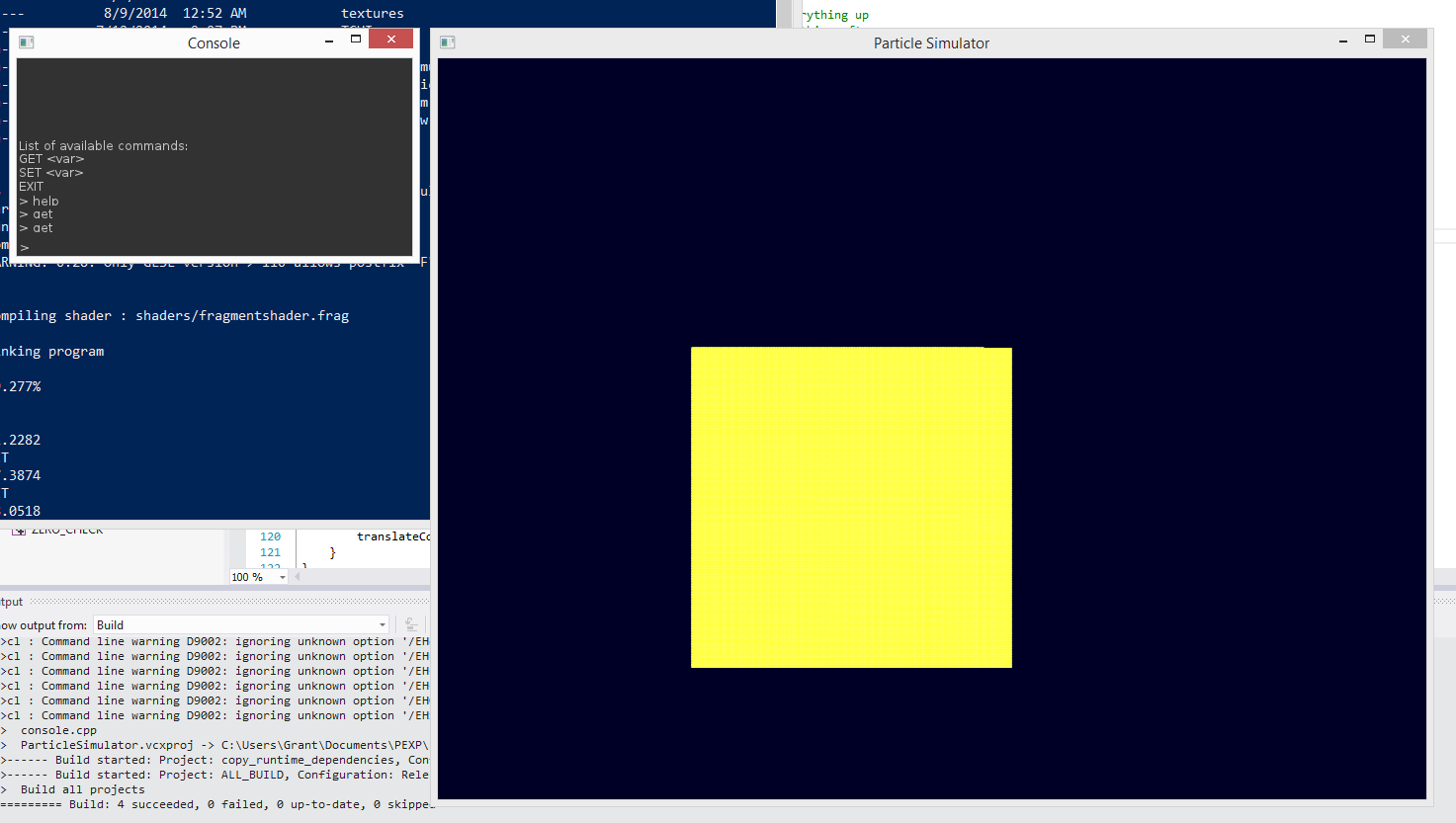The height and width of the screenshot is (823, 1456).
Task: Click the yellow square in Particle Simulator
Action: [851, 507]
